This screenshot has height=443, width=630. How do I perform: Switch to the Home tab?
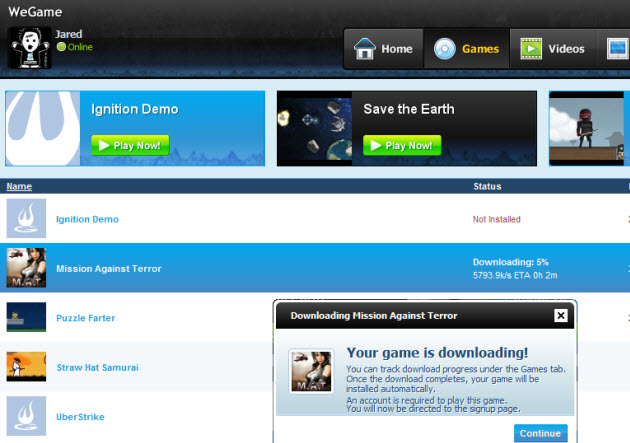[383, 49]
